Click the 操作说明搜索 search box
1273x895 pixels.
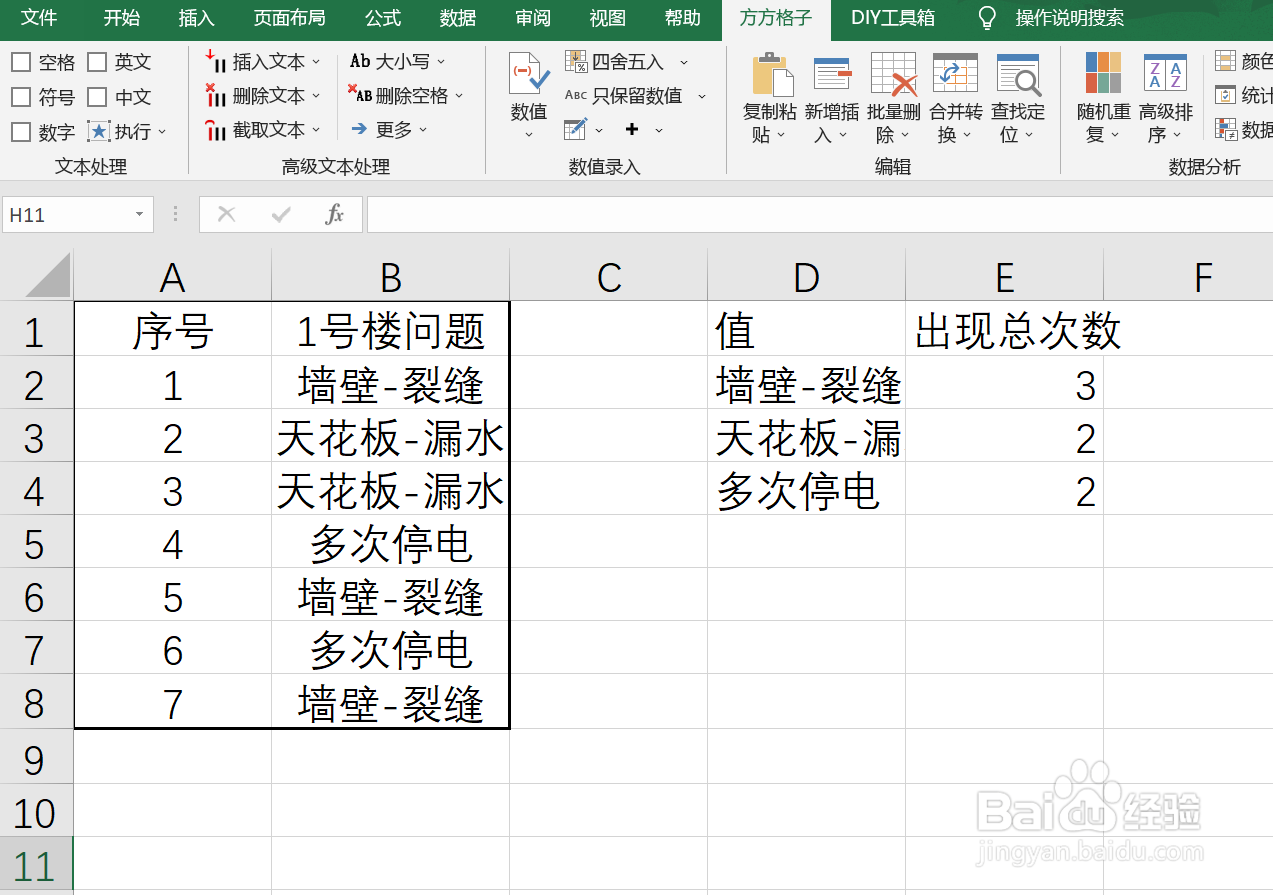(x=1070, y=18)
